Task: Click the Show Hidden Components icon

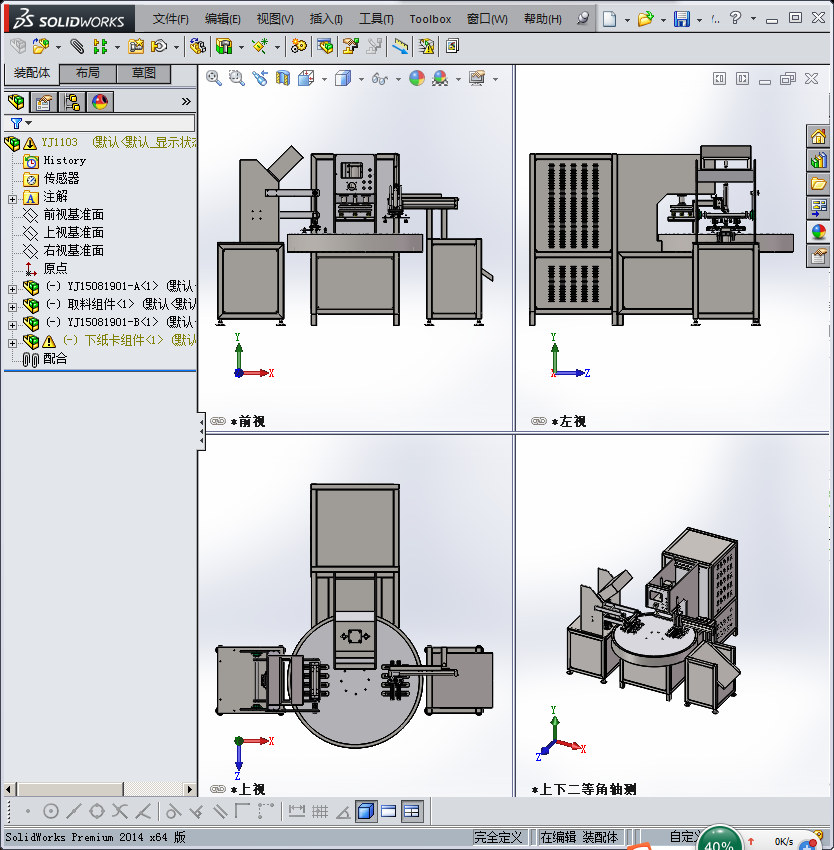Action: coord(197,47)
